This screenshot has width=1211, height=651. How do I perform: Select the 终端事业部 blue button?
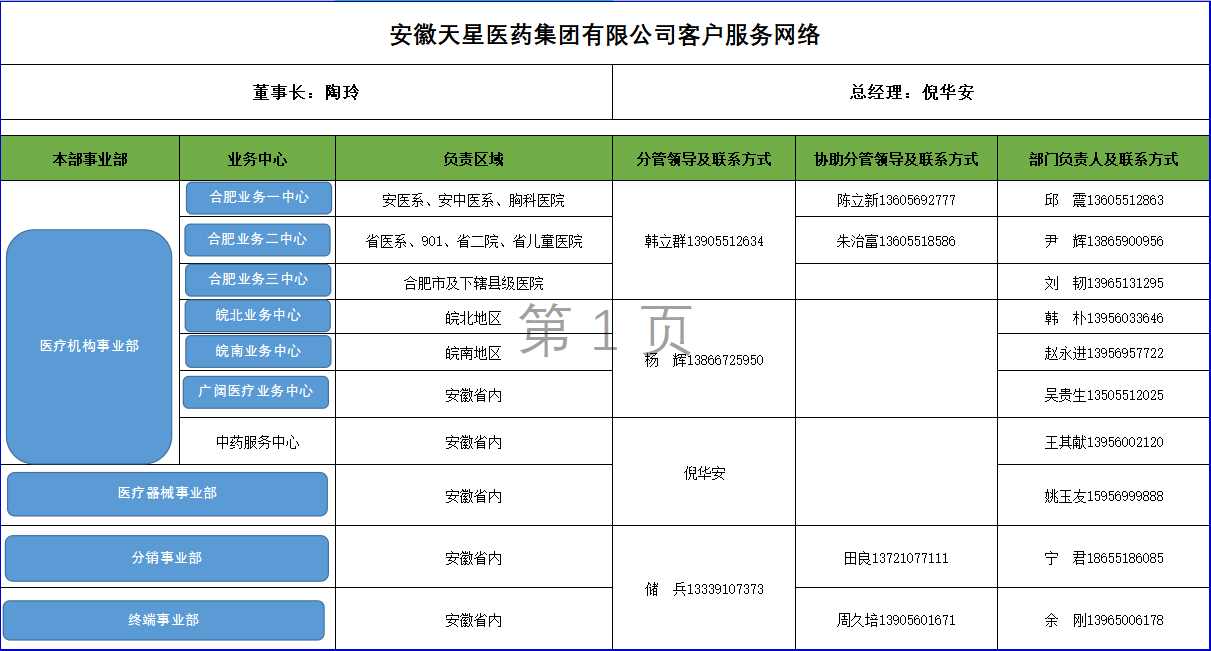pyautogui.click(x=164, y=620)
